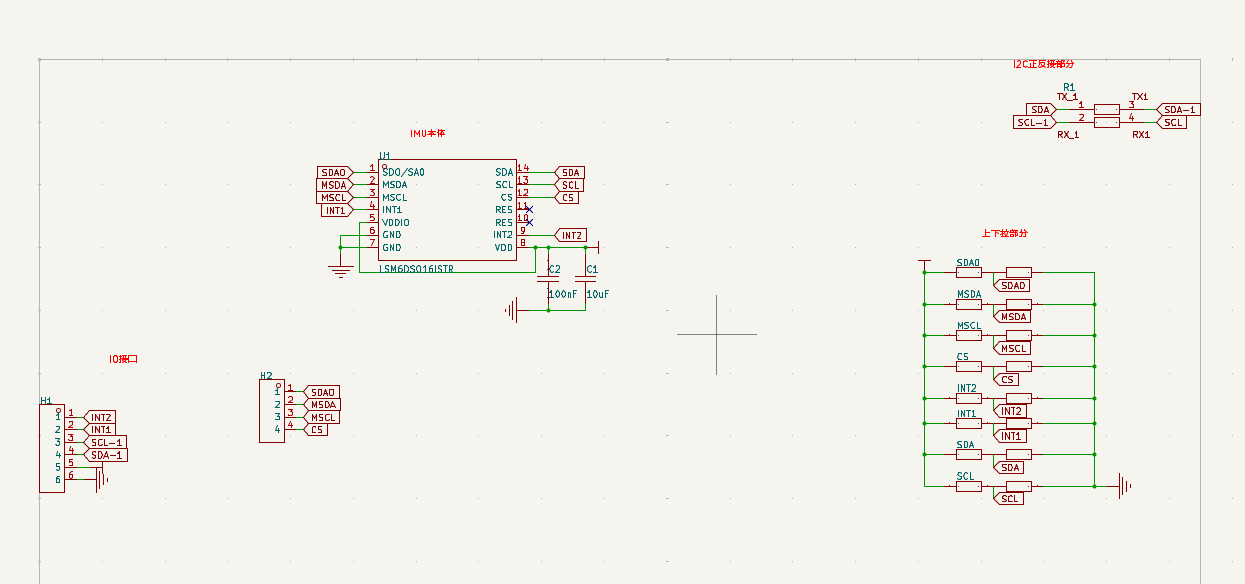The height and width of the screenshot is (584, 1245).
Task: Click no-connect marker on pin 11 RES
Action: click(529, 210)
